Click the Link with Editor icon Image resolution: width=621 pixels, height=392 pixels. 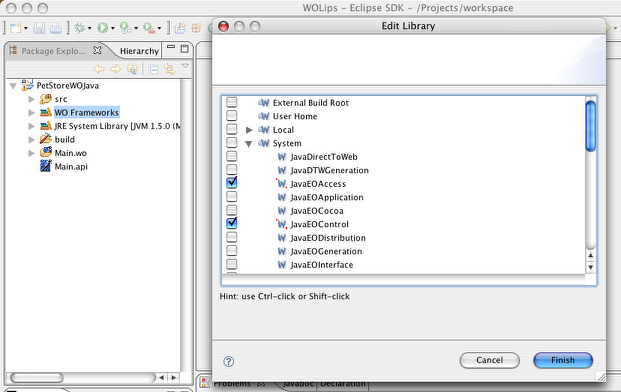coord(170,69)
